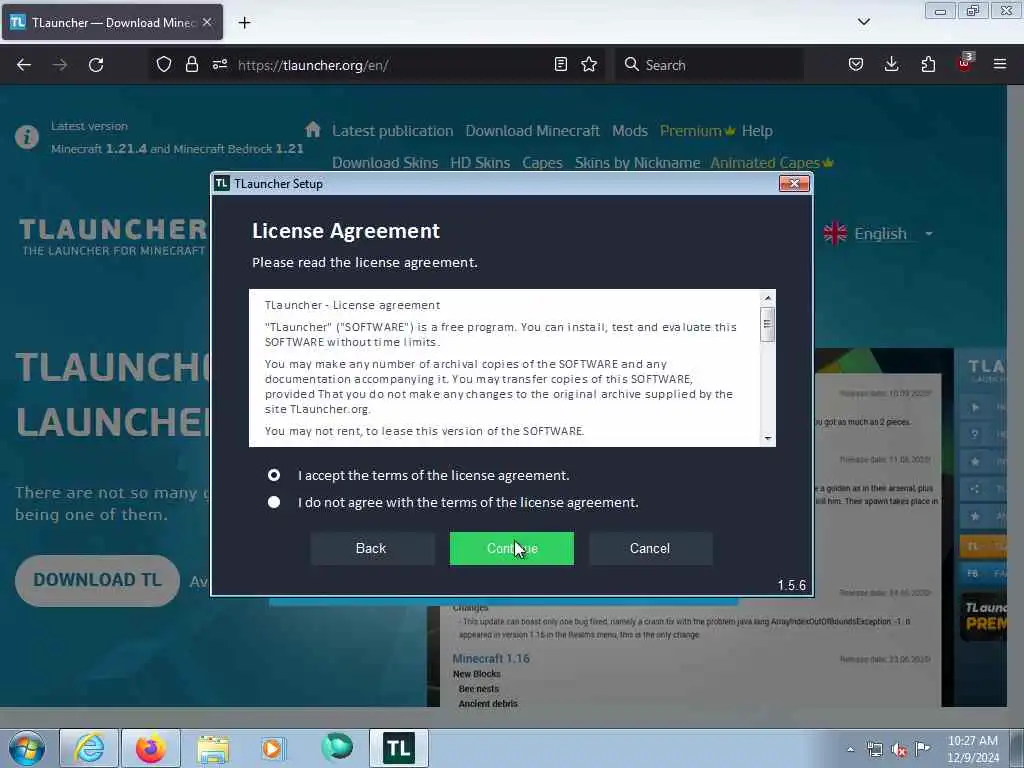Cancel the TLauncher Setup

(650, 548)
